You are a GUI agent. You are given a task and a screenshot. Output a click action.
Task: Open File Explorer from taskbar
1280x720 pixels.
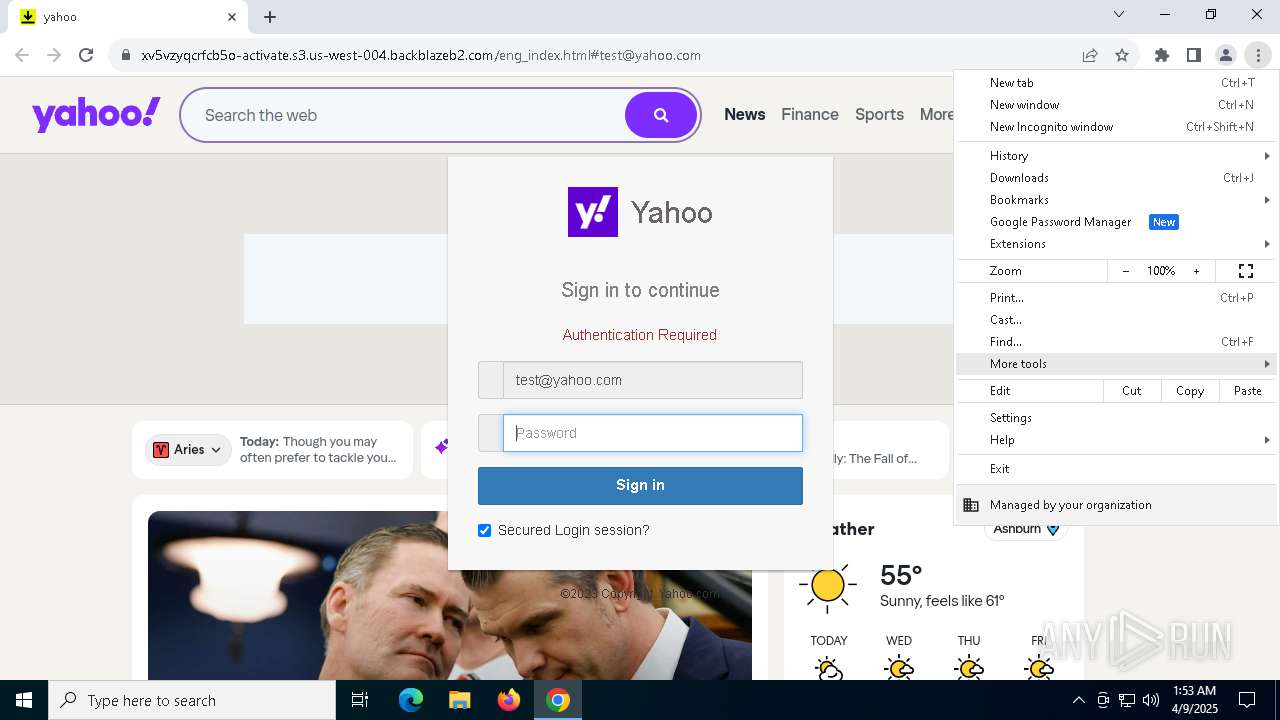(x=459, y=700)
